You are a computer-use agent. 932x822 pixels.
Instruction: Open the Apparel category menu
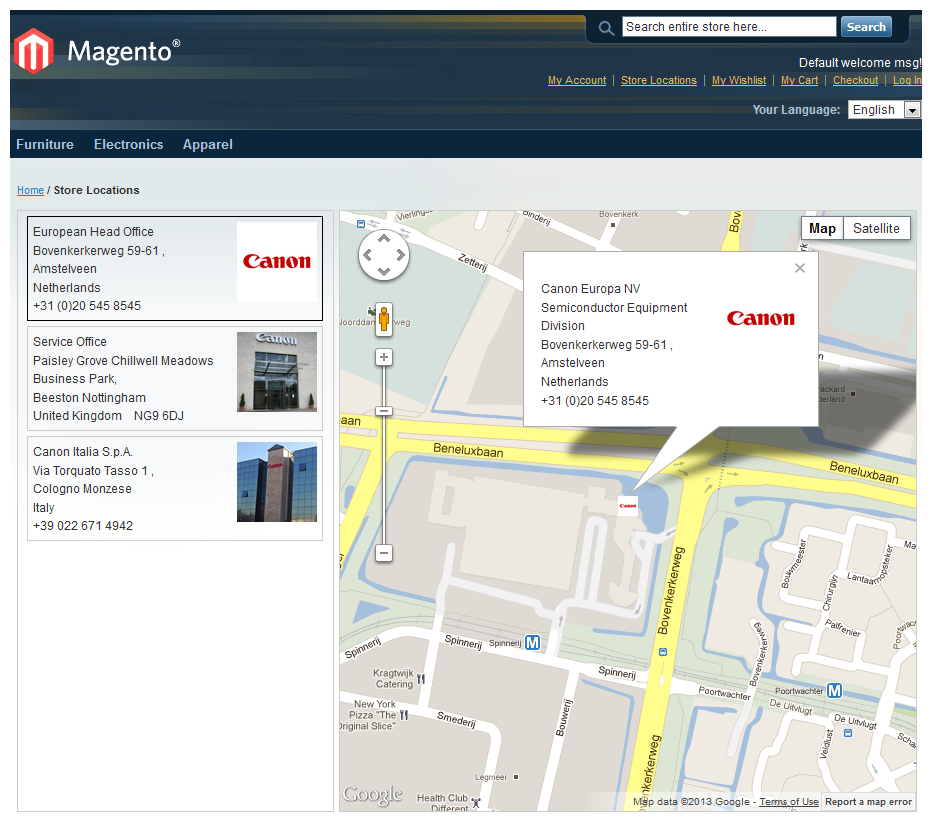(x=207, y=144)
